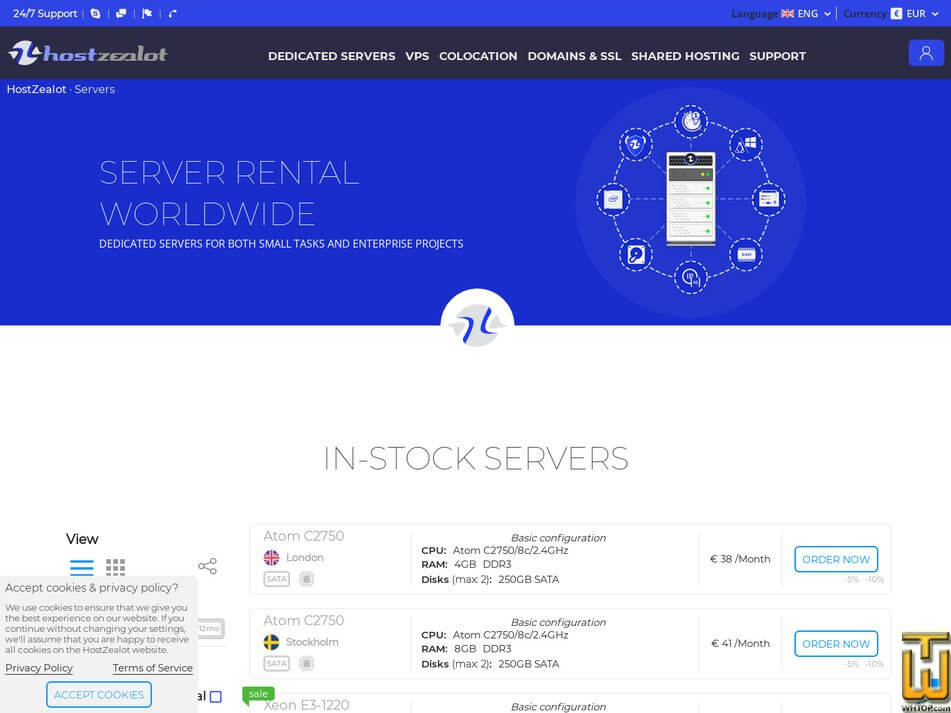Open the Dedicated Servers menu
951x713 pixels.
tap(331, 56)
